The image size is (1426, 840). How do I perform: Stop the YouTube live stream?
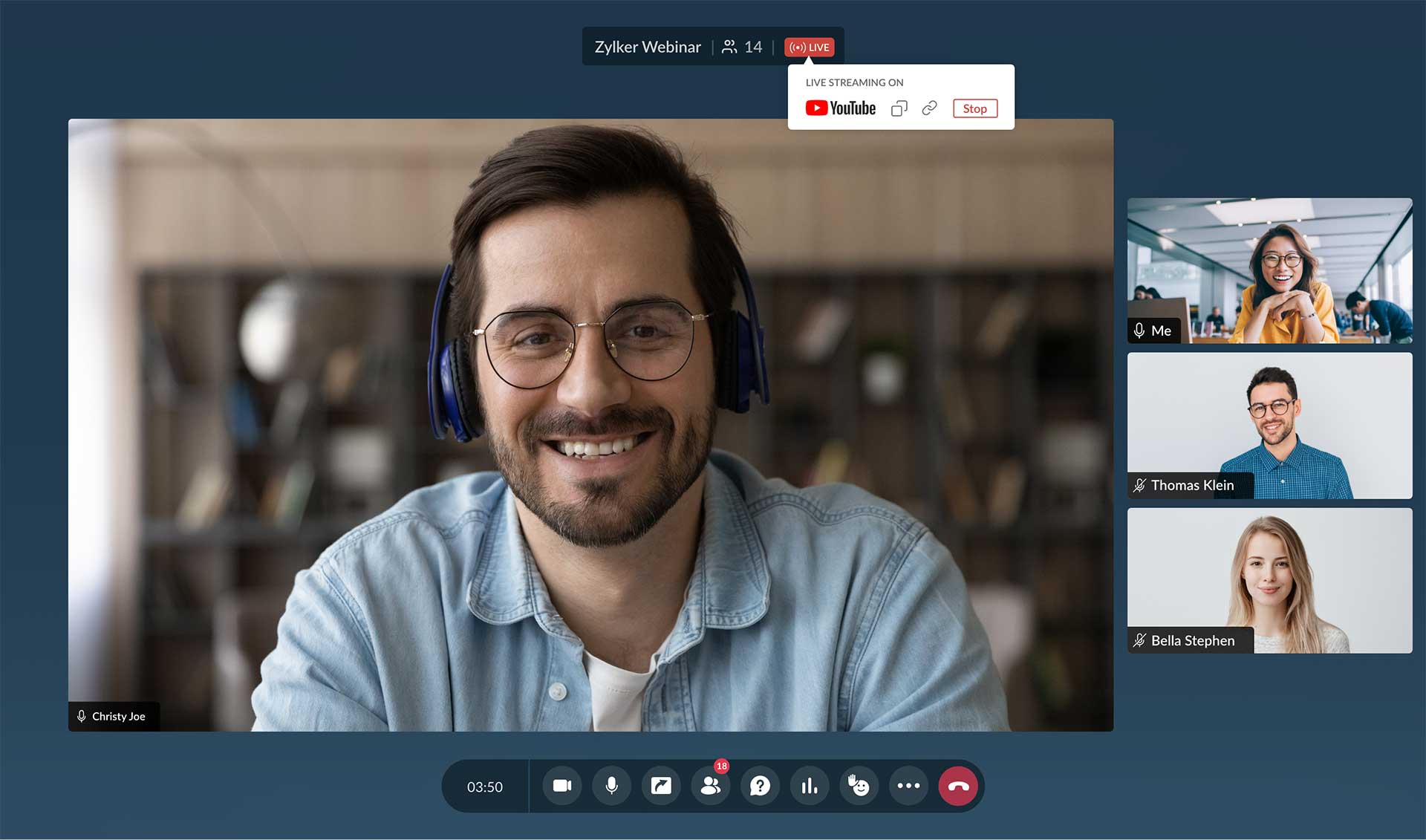974,108
